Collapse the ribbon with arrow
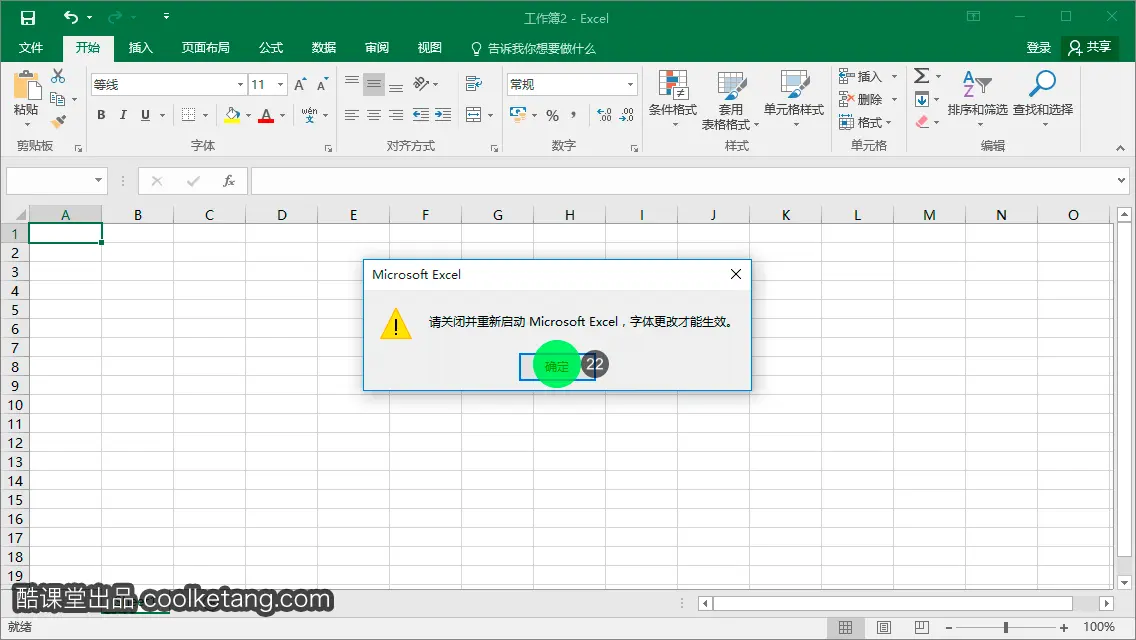The image size is (1136, 640). pos(1120,148)
